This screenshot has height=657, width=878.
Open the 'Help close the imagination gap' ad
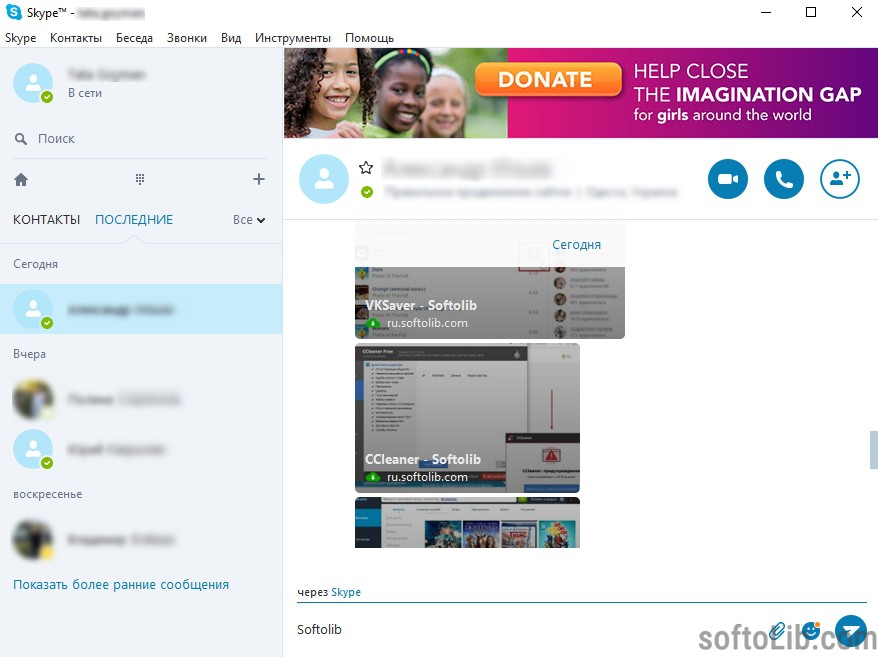click(581, 93)
